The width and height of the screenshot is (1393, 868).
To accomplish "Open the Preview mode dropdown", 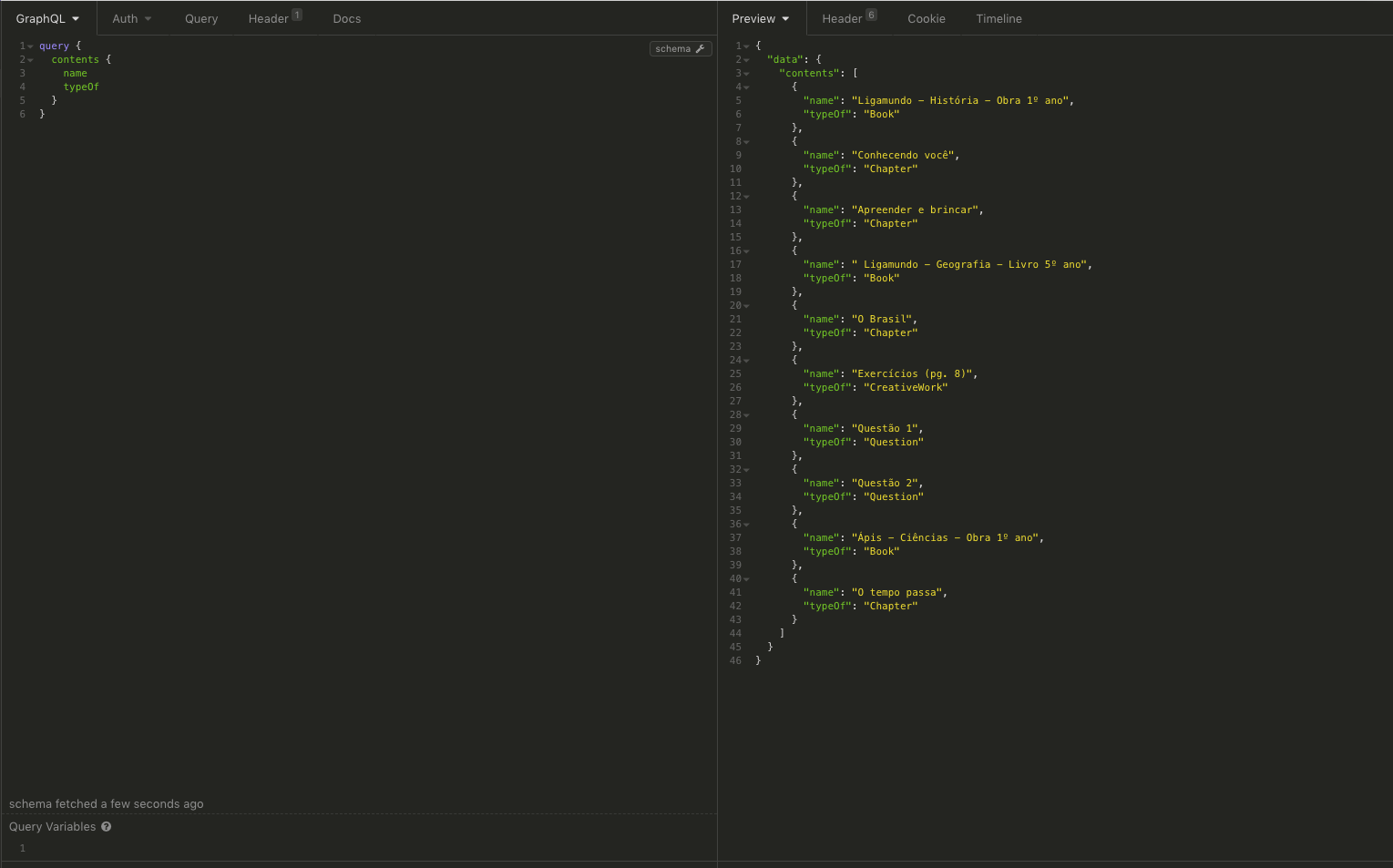I will point(760,18).
